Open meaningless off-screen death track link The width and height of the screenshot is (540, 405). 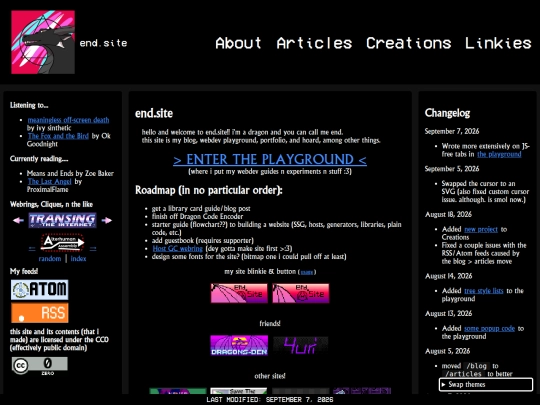point(68,120)
